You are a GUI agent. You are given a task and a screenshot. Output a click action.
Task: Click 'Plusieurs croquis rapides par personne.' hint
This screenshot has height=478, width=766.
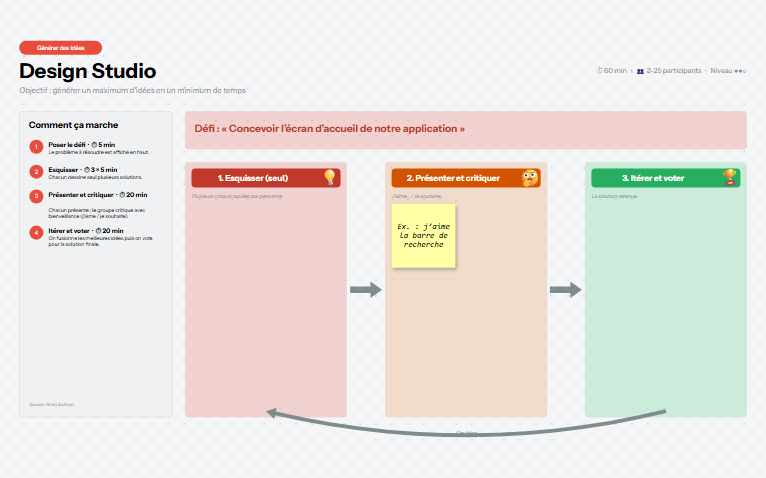[237, 196]
